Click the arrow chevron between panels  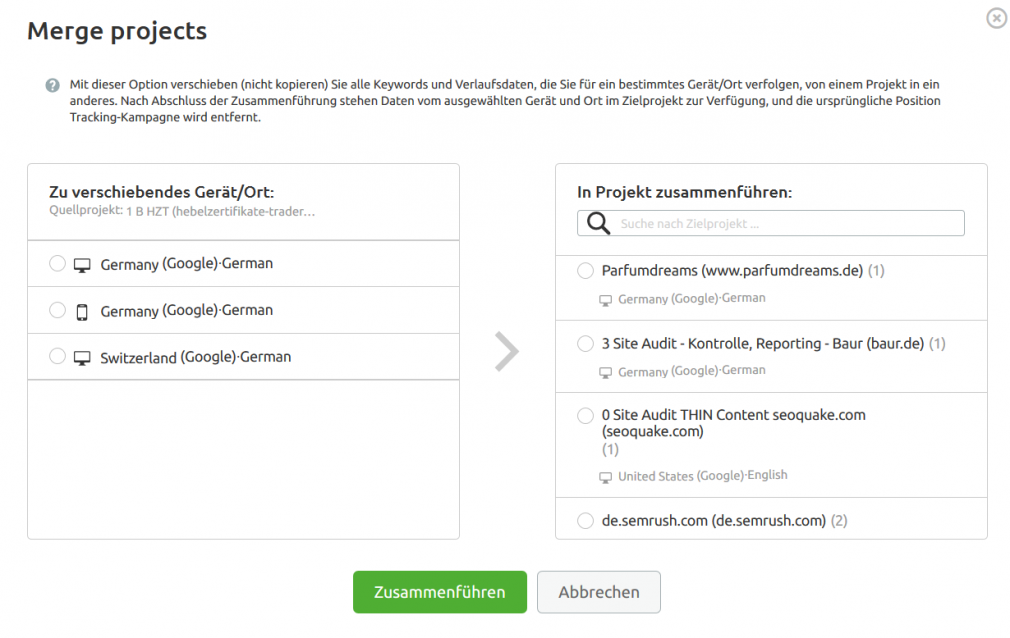click(507, 351)
